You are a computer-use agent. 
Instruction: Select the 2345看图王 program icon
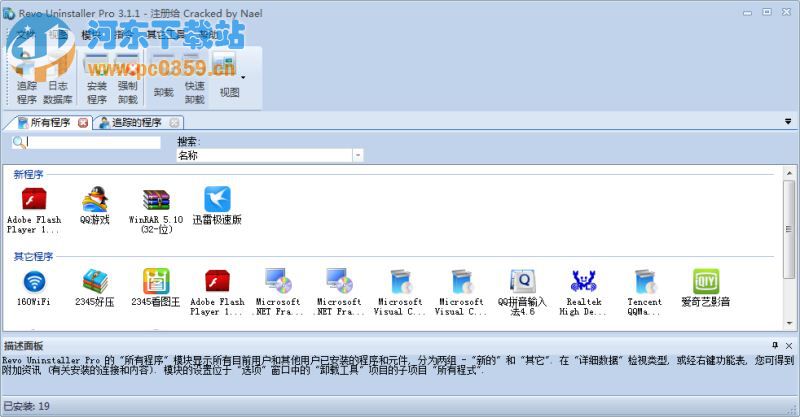pyautogui.click(x=156, y=287)
